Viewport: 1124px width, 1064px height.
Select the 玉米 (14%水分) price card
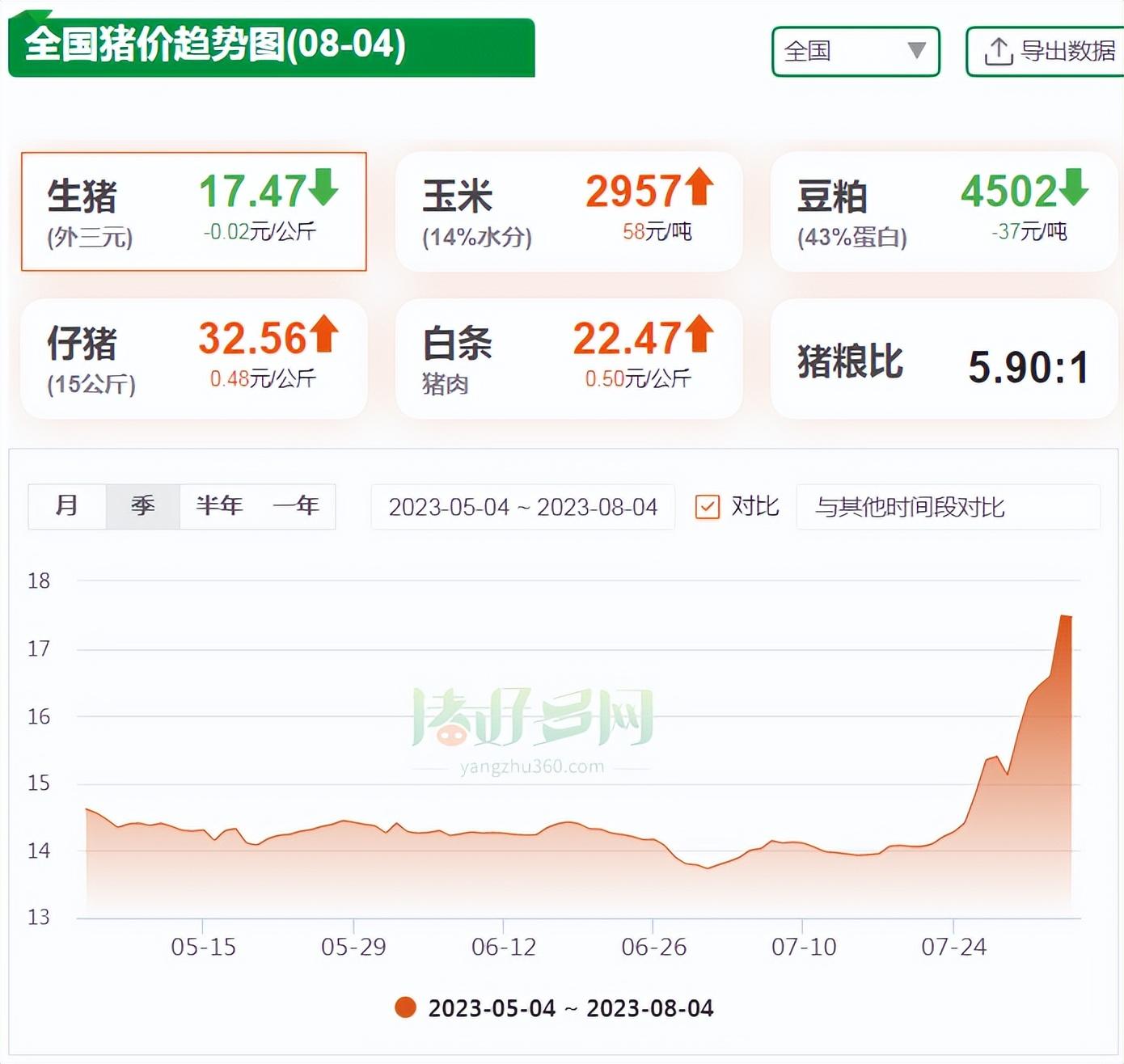tap(568, 212)
